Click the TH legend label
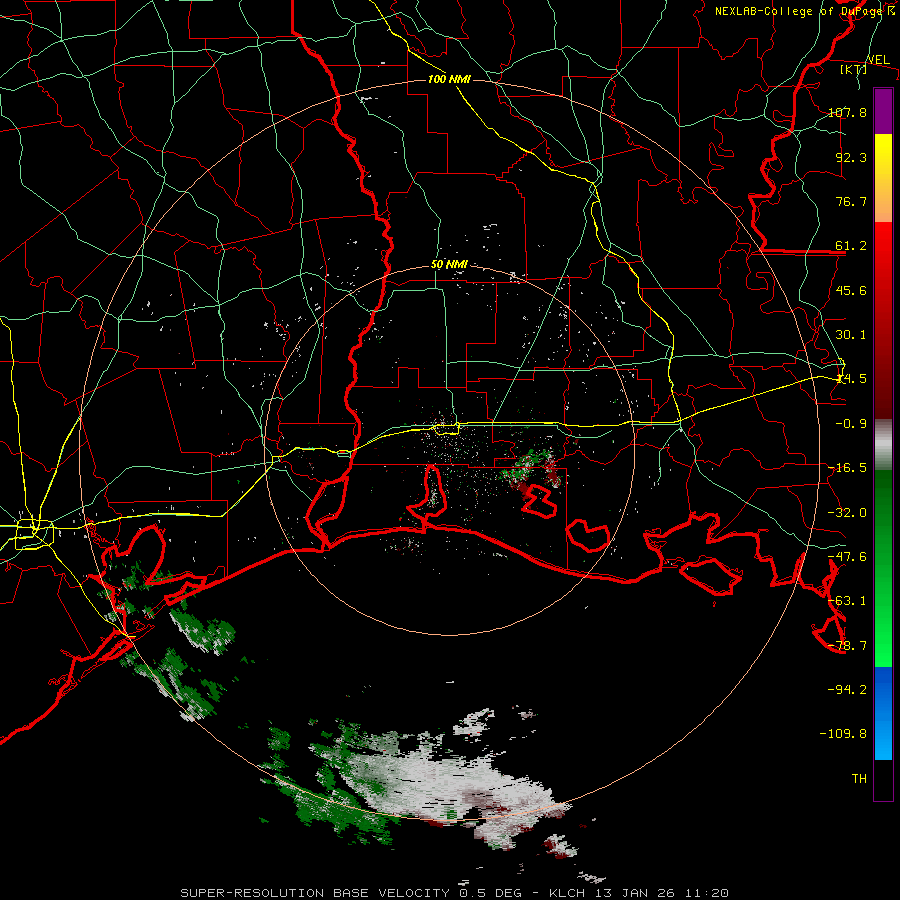 pyautogui.click(x=859, y=778)
